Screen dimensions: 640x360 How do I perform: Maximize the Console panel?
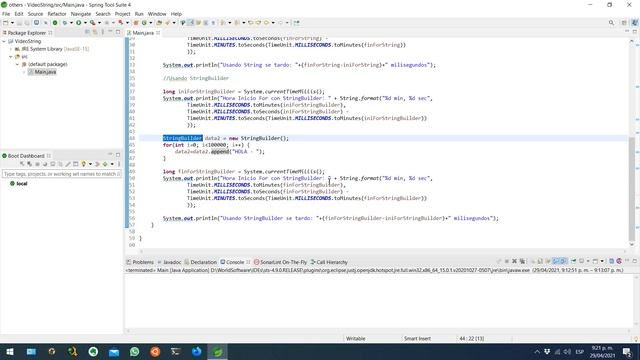[635, 261]
